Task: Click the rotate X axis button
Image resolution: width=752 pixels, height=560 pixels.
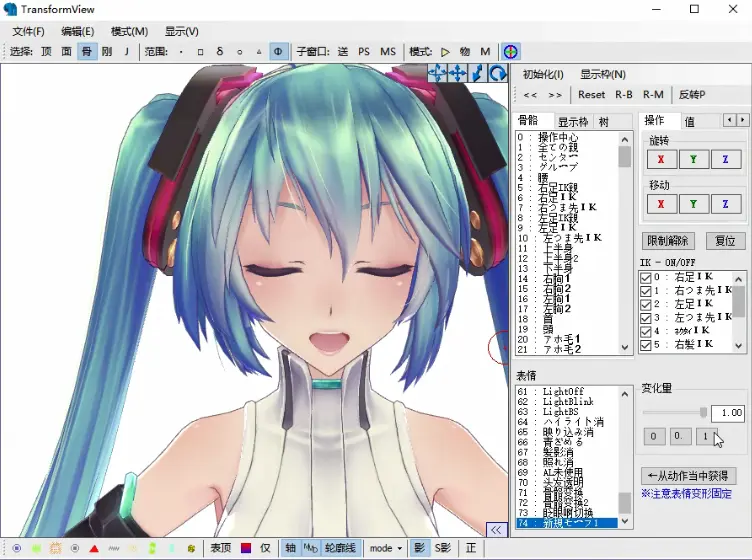Action: tap(661, 160)
